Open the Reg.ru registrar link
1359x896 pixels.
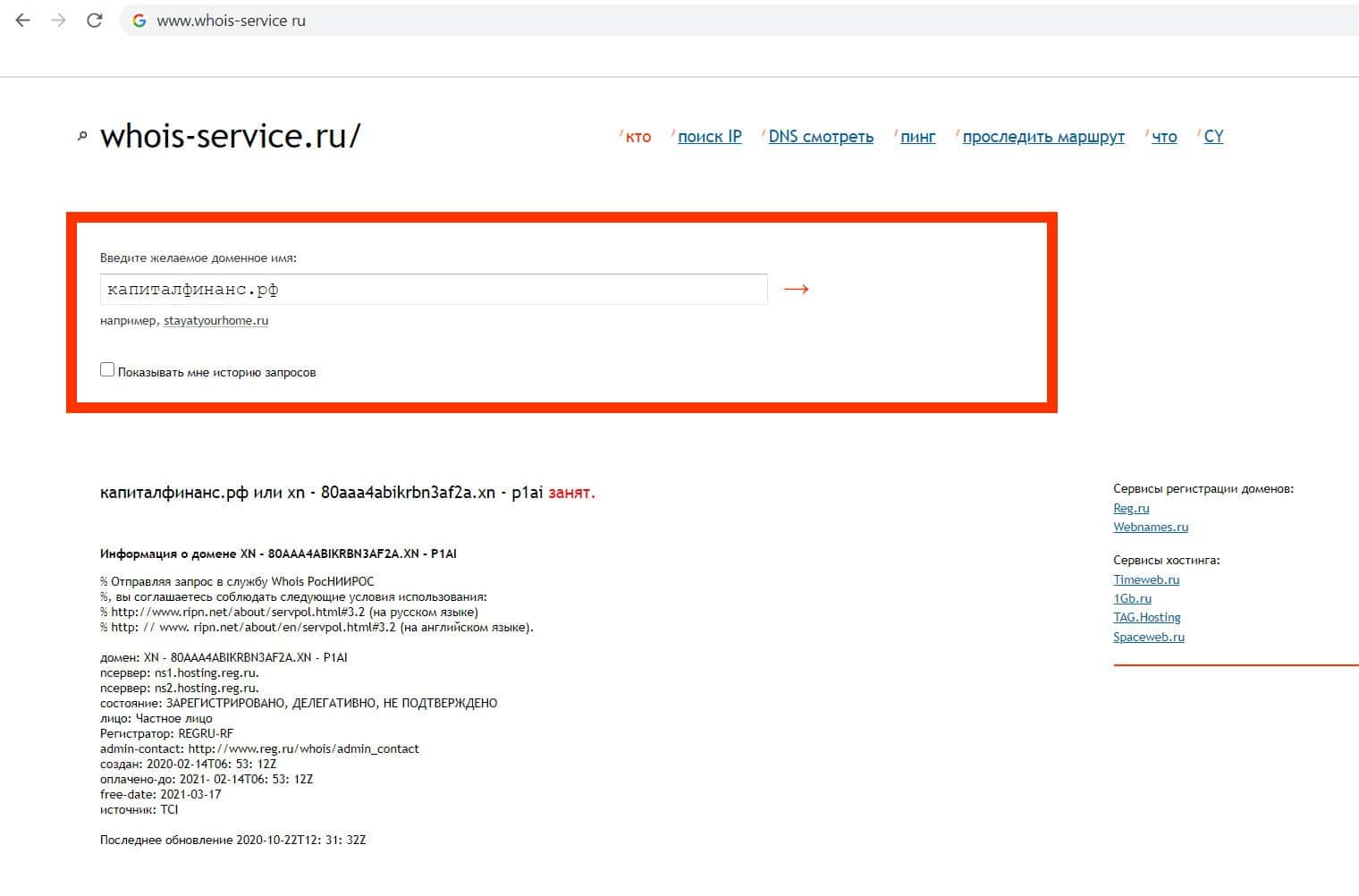[1131, 508]
